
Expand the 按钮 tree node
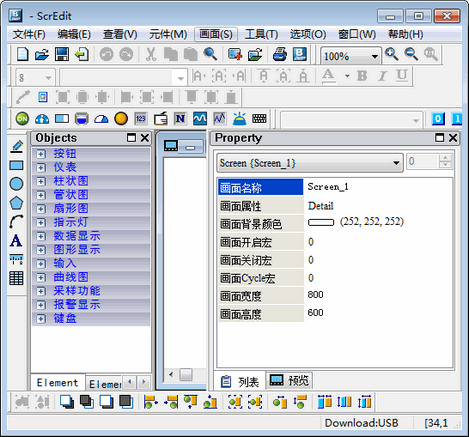(41, 154)
